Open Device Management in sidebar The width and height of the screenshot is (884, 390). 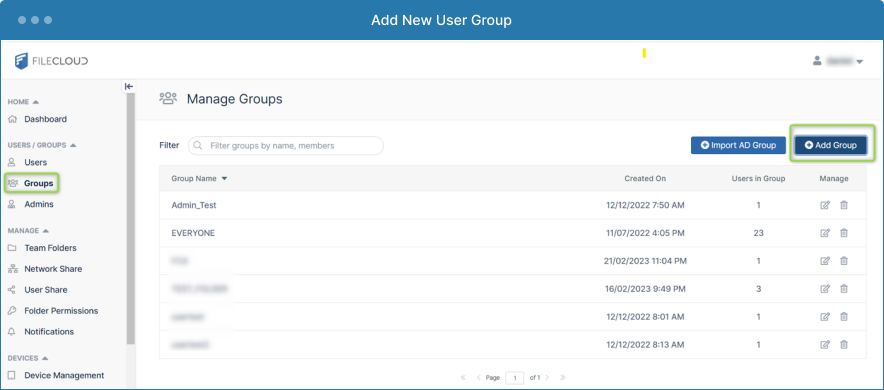pos(64,375)
